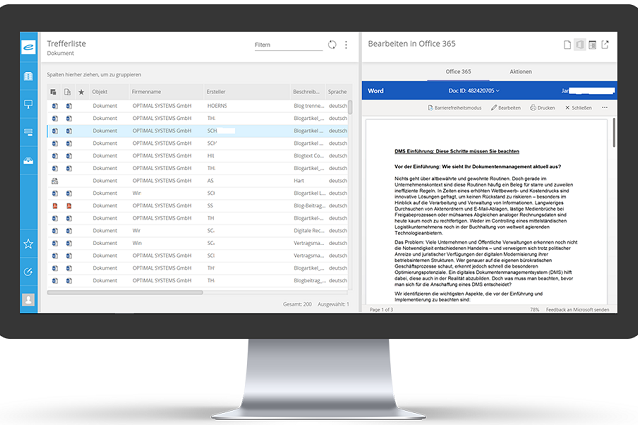Click the hit list horizontal scrollbar
This screenshot has height=425, width=638.
point(125,292)
